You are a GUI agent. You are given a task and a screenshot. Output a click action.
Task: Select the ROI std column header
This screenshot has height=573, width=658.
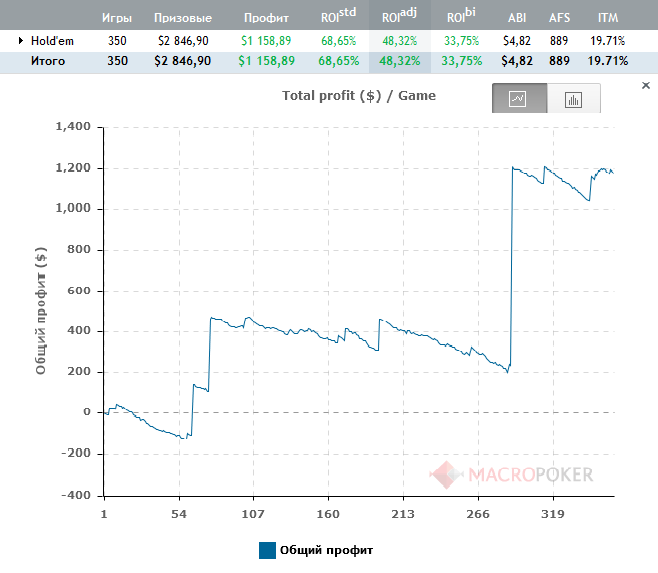point(338,16)
